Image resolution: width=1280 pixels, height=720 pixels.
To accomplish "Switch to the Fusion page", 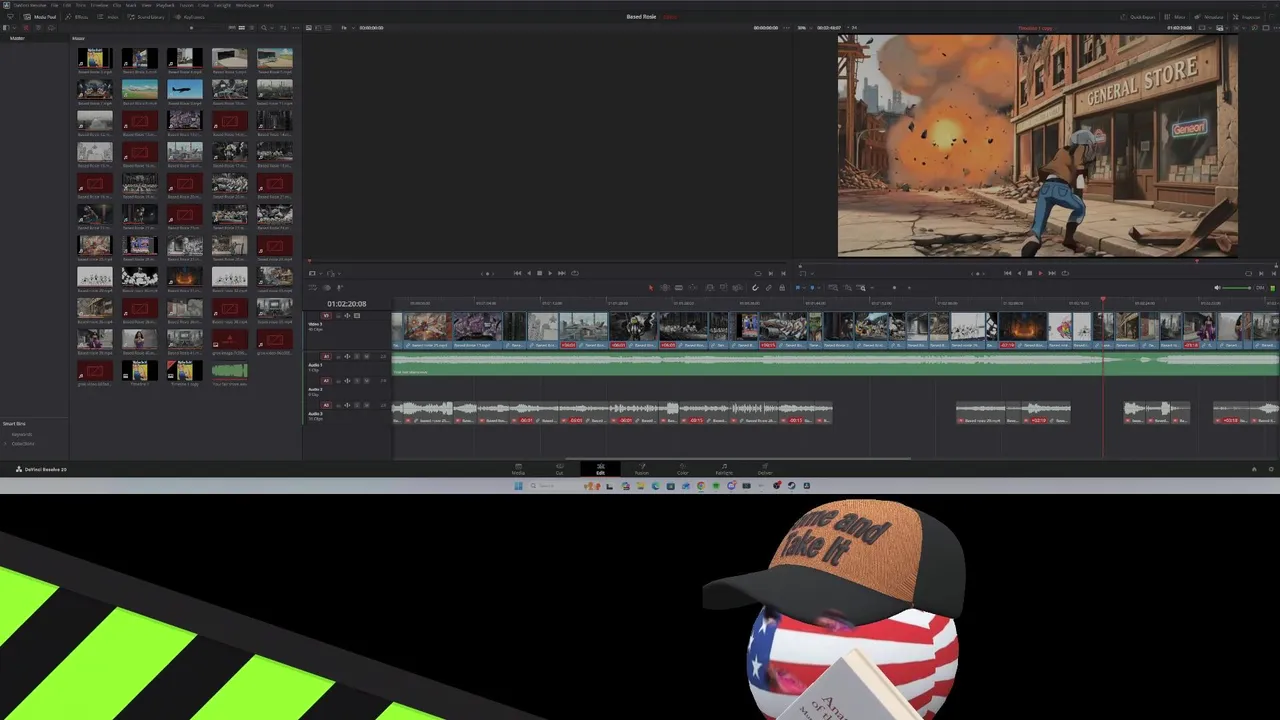I will pyautogui.click(x=641, y=469).
